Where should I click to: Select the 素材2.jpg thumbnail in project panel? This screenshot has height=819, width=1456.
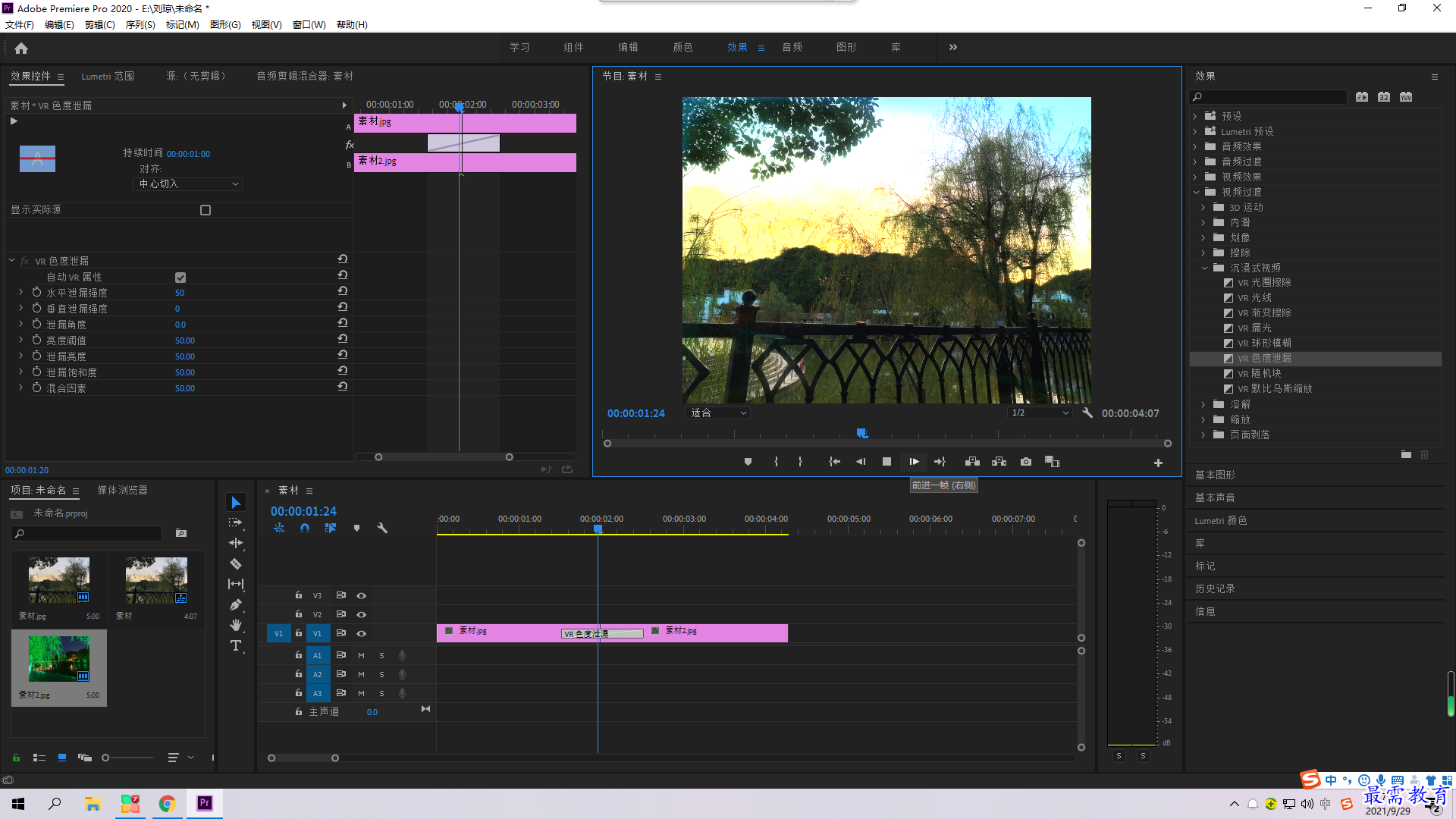coord(59,658)
